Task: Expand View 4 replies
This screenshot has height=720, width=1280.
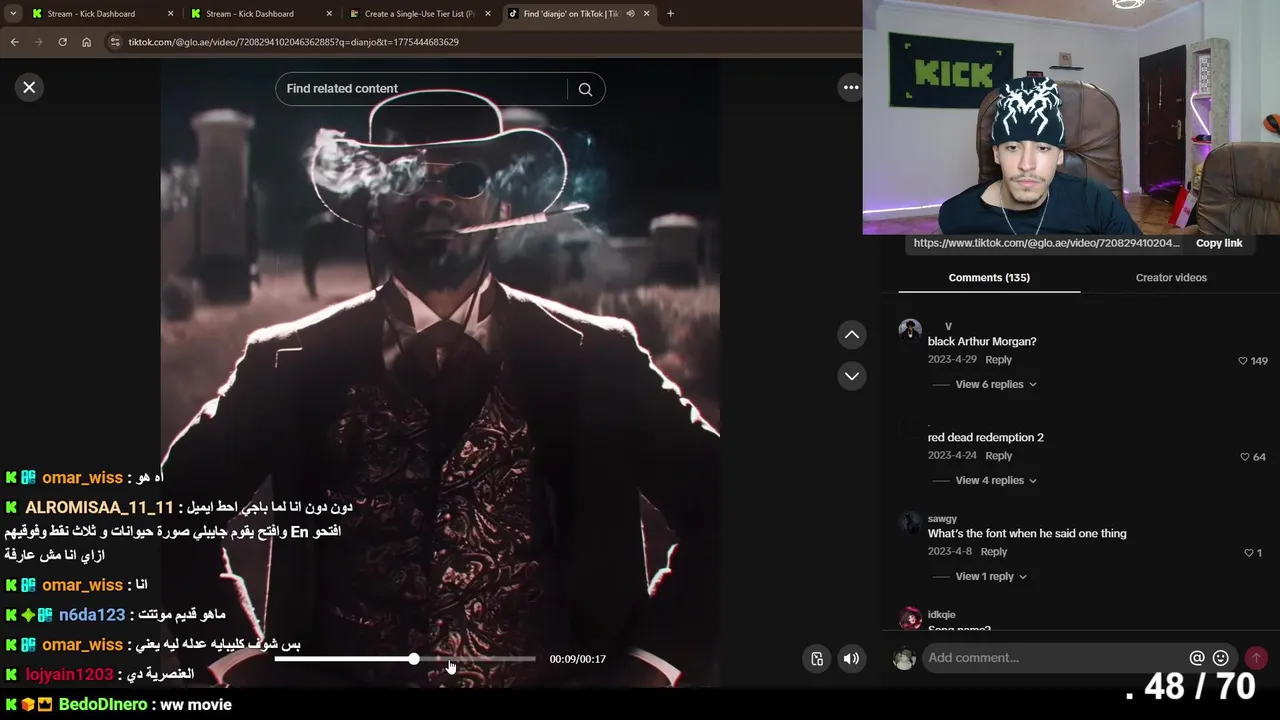Action: tap(995, 480)
